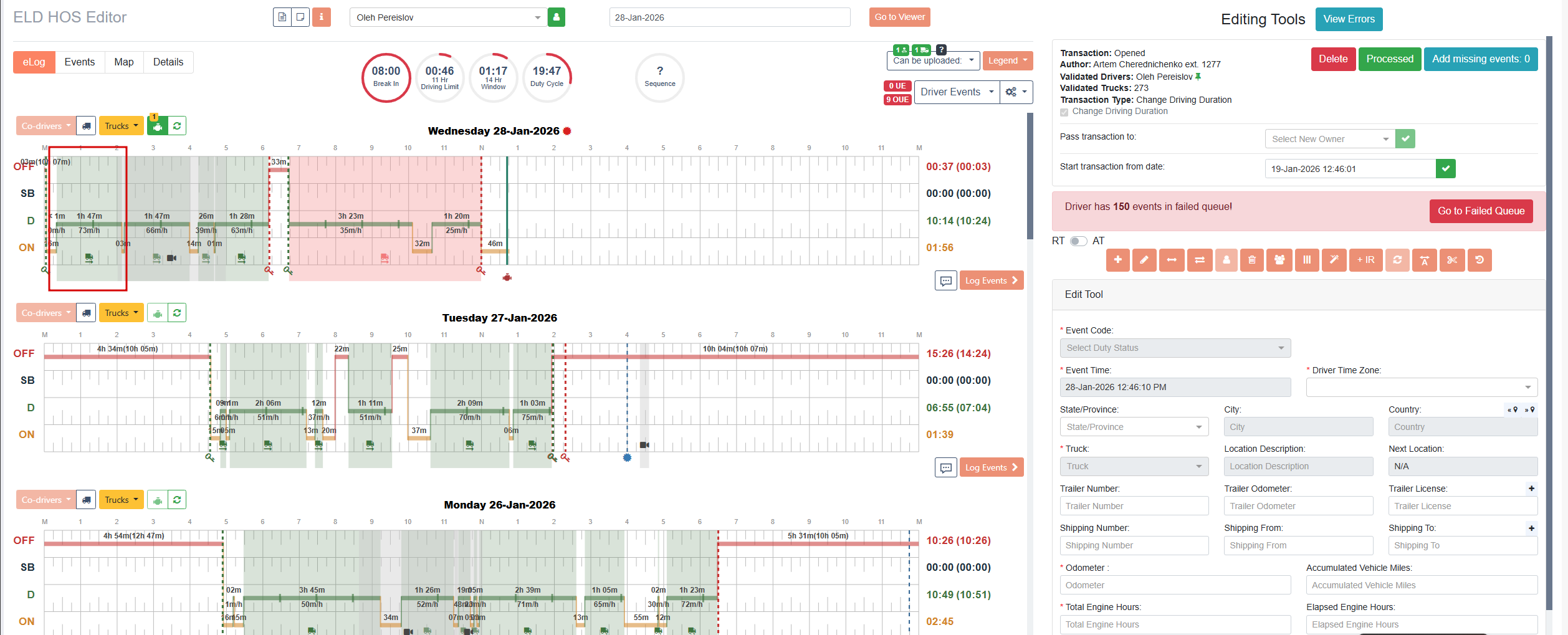Image resolution: width=1568 pixels, height=635 pixels.
Task: Click the View Errors button
Action: [1349, 19]
